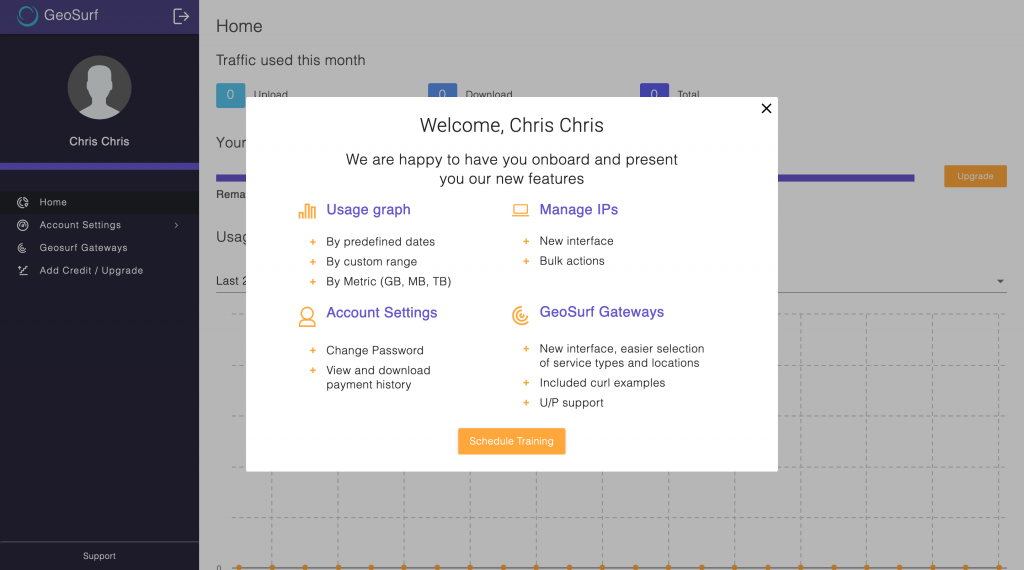Viewport: 1024px width, 570px height.
Task: Open Account Settings in sidebar menu
Action: tap(99, 225)
